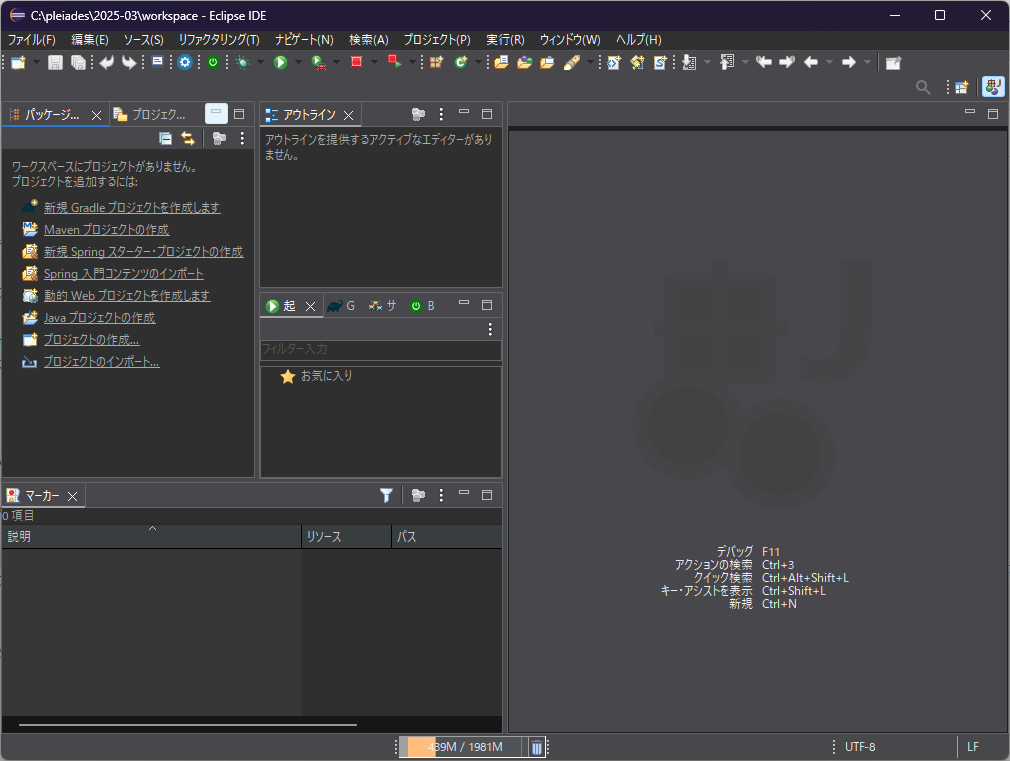Sort by the 説明 column header
This screenshot has width=1010, height=761.
click(x=151, y=537)
